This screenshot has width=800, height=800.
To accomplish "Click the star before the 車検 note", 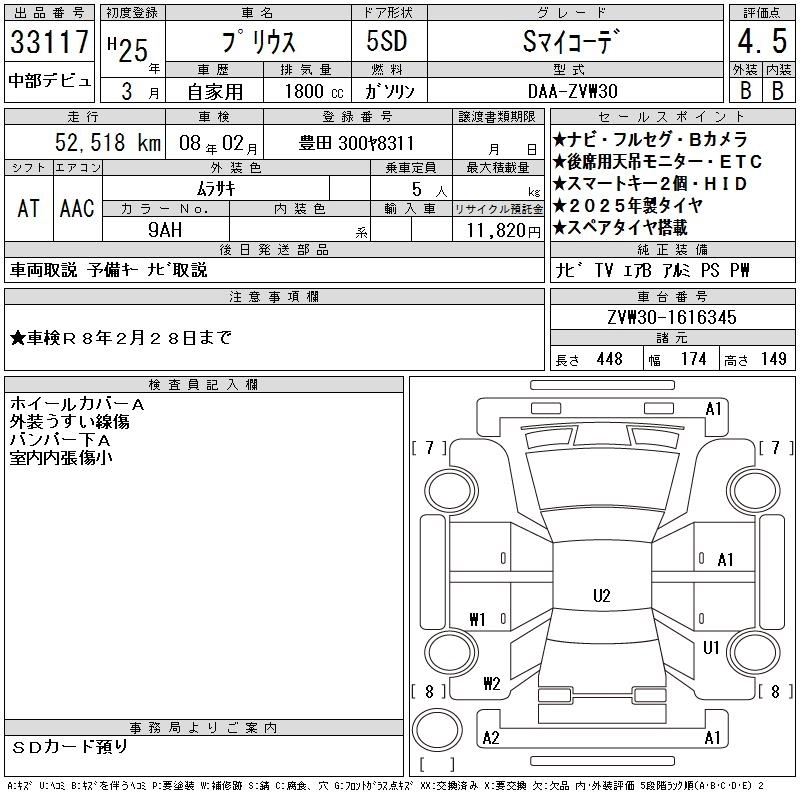I will tap(18, 338).
